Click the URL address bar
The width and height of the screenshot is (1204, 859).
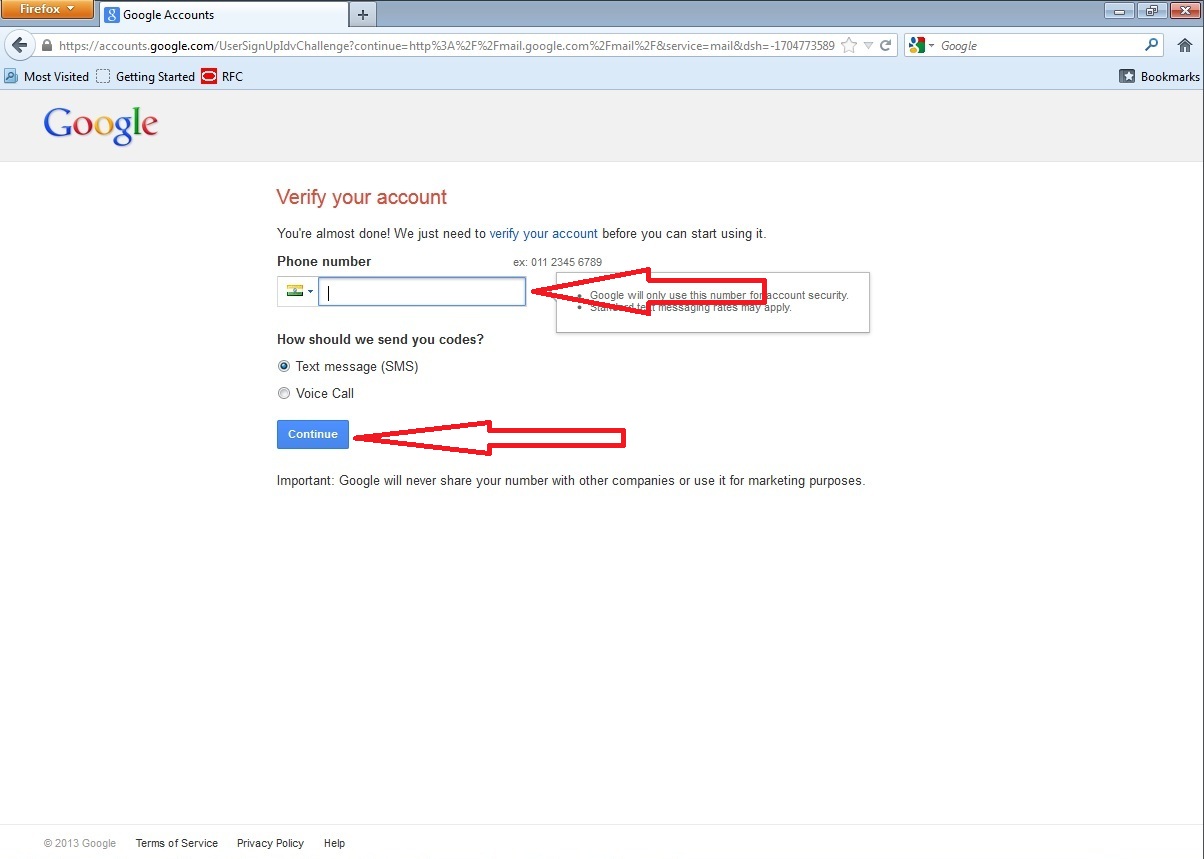click(446, 46)
